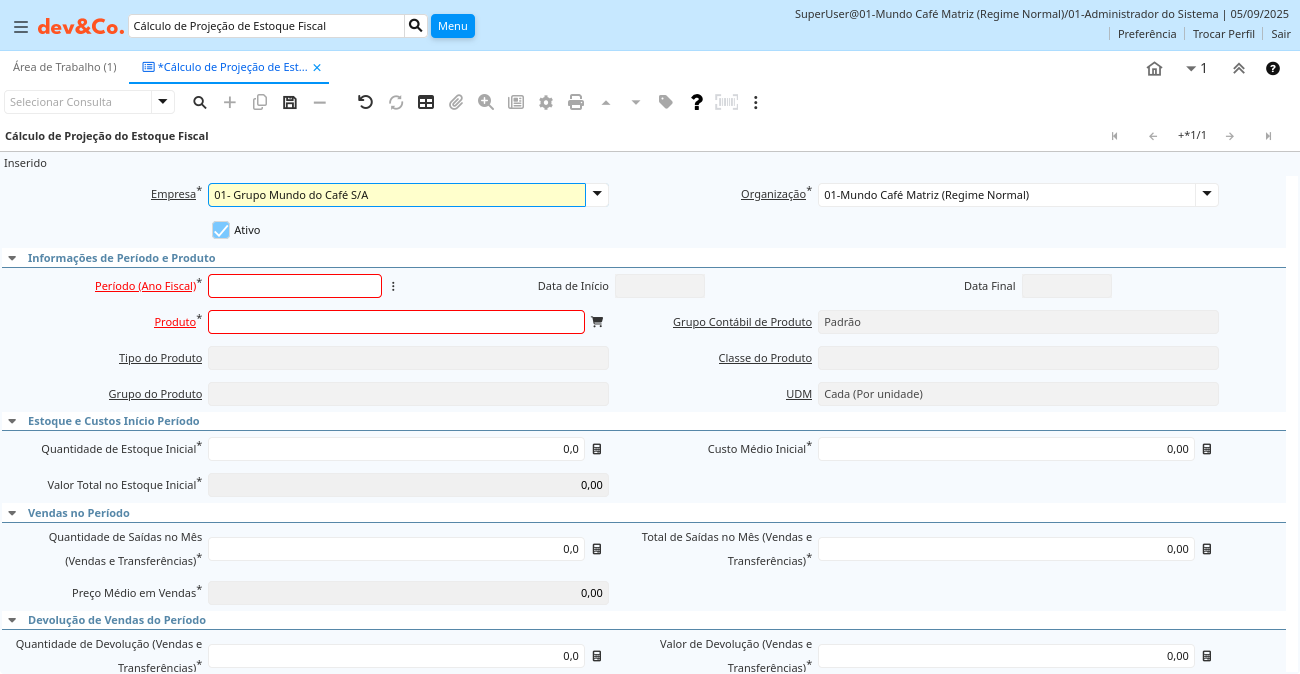Collapse the Informações de Período e Produto section

tap(12, 258)
